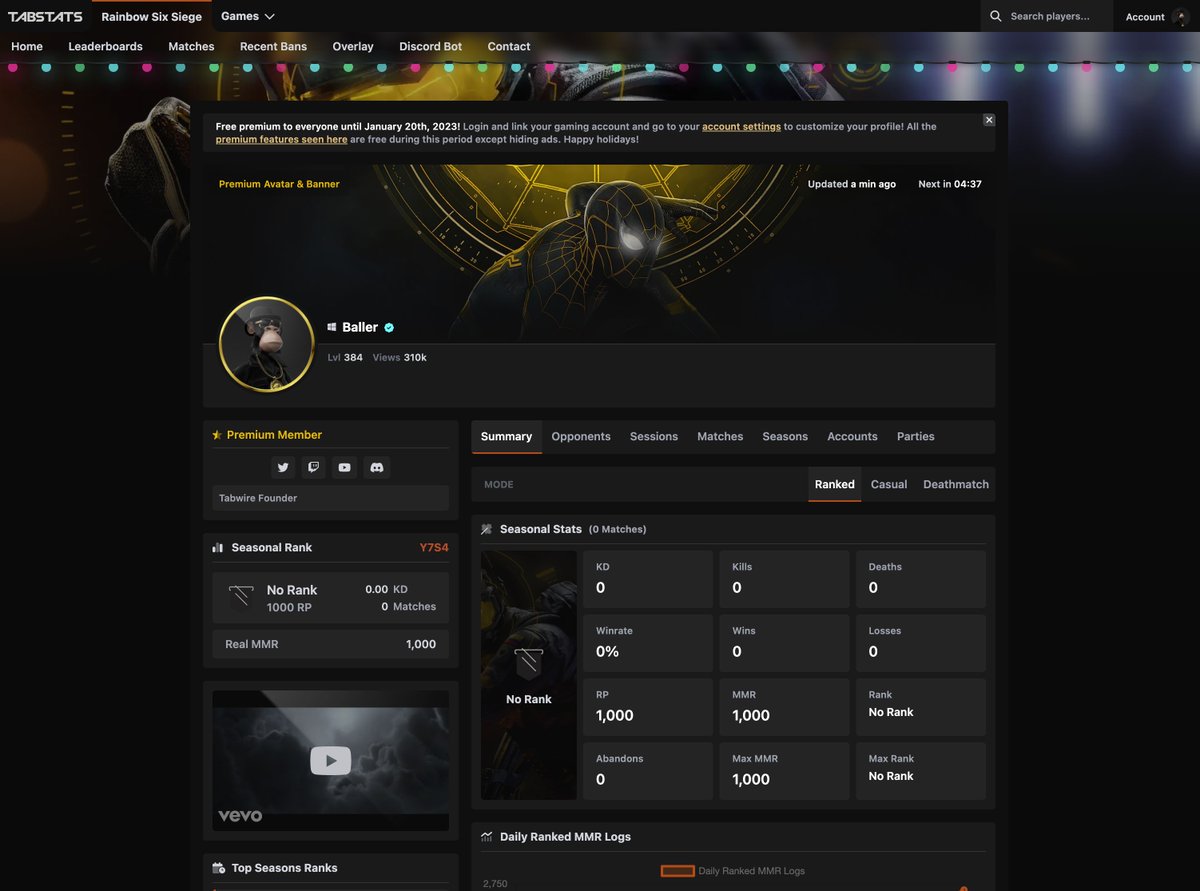Screen dimensions: 1200x891
Task: Click the TabStats logo
Action: click(x=45, y=16)
